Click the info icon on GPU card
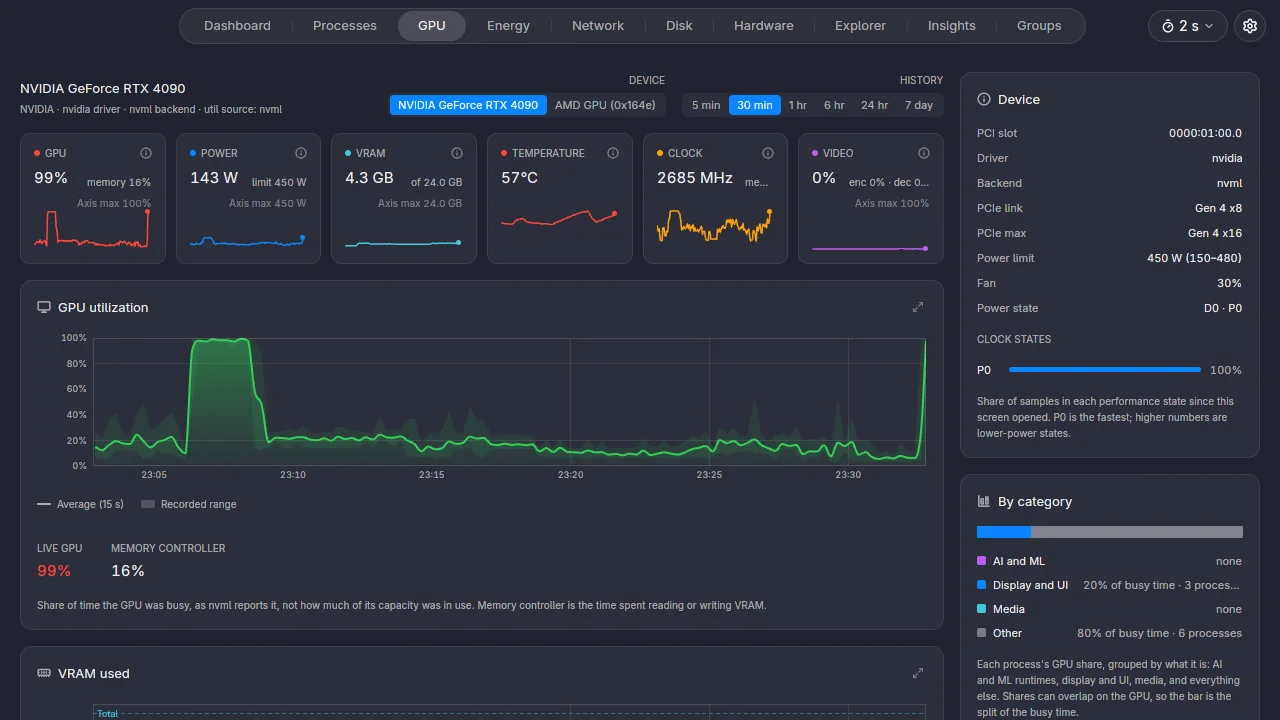1280x720 pixels. click(x=146, y=153)
